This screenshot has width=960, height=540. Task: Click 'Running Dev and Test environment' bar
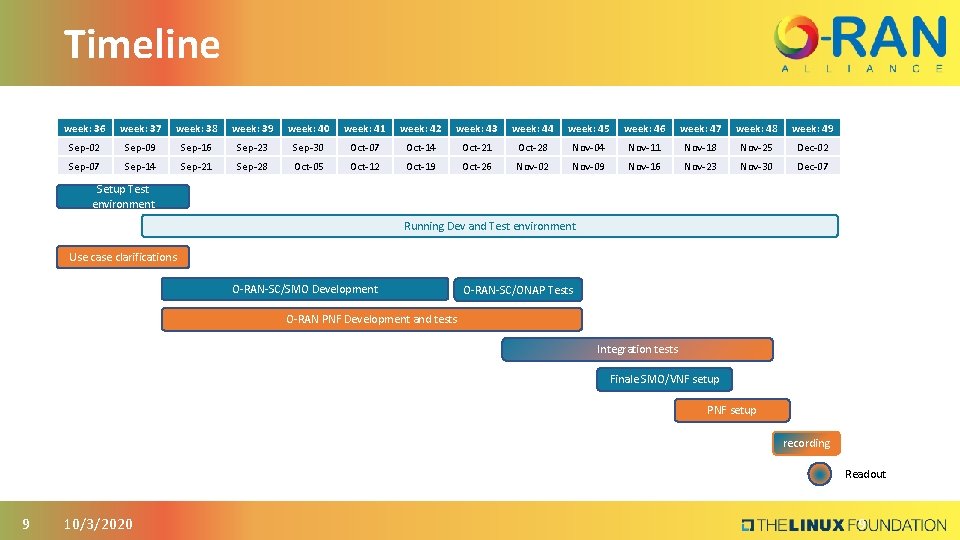pyautogui.click(x=490, y=226)
